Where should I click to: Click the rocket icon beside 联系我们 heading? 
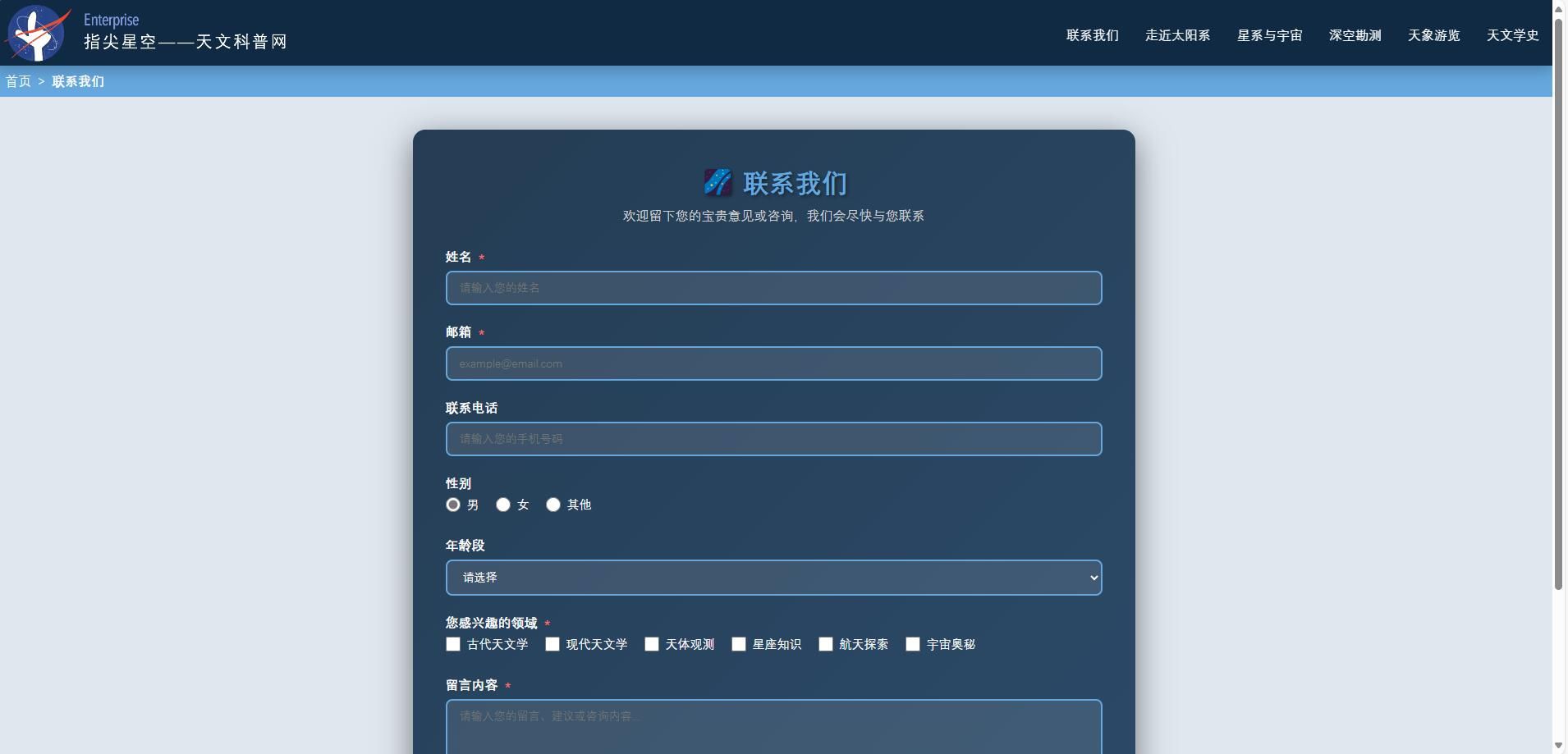tap(718, 182)
